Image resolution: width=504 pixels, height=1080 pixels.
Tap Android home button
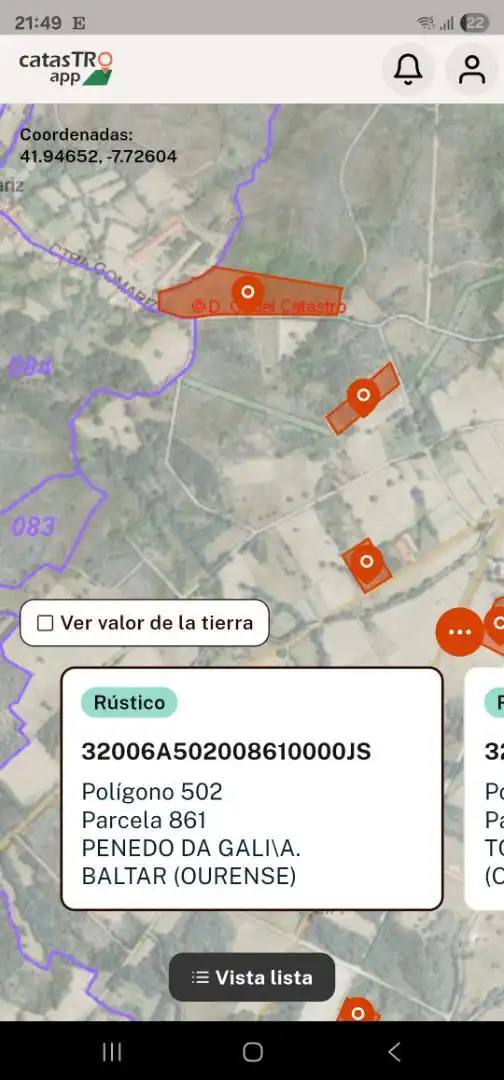click(x=253, y=1051)
